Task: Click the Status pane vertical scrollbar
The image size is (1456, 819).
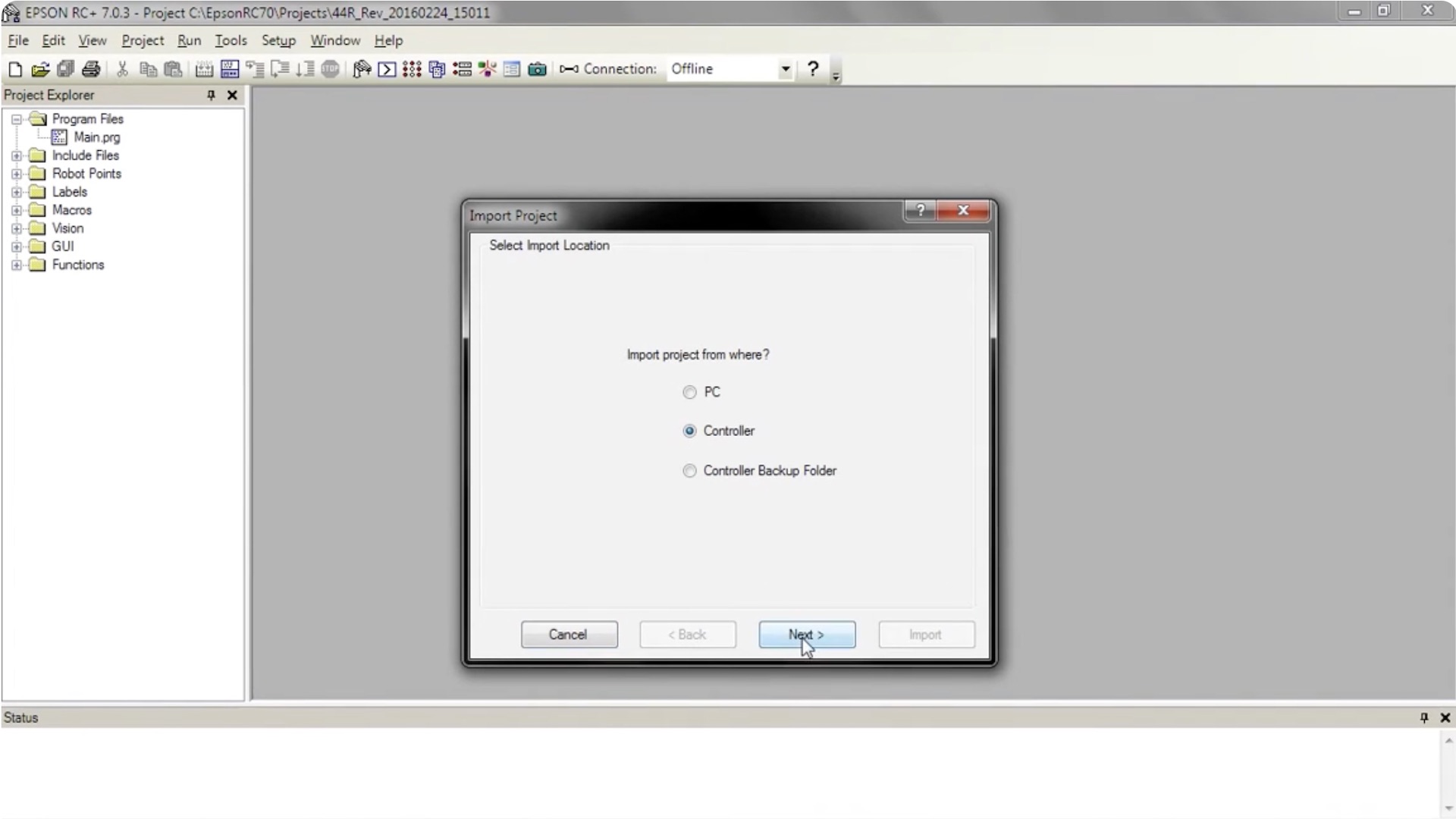Action: pos(1448,773)
